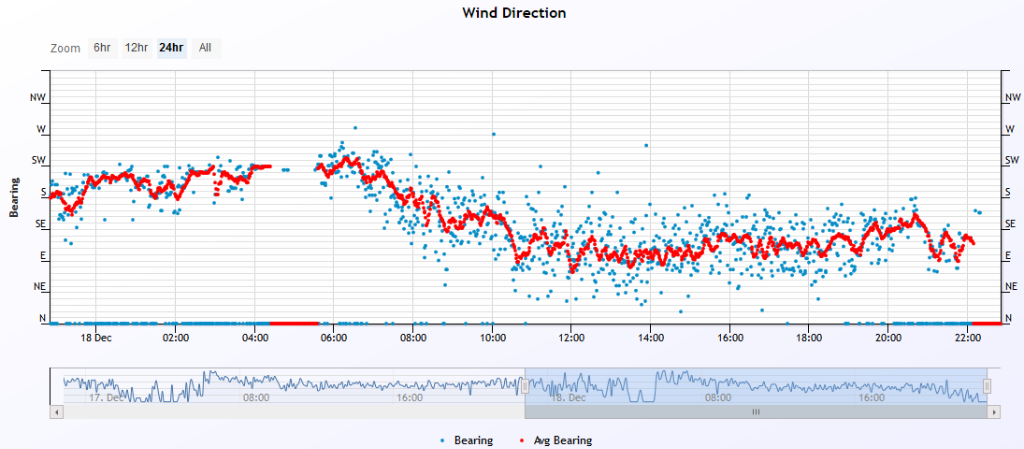Click the 04:00 x-axis label
Image resolution: width=1024 pixels, height=449 pixels.
[254, 337]
